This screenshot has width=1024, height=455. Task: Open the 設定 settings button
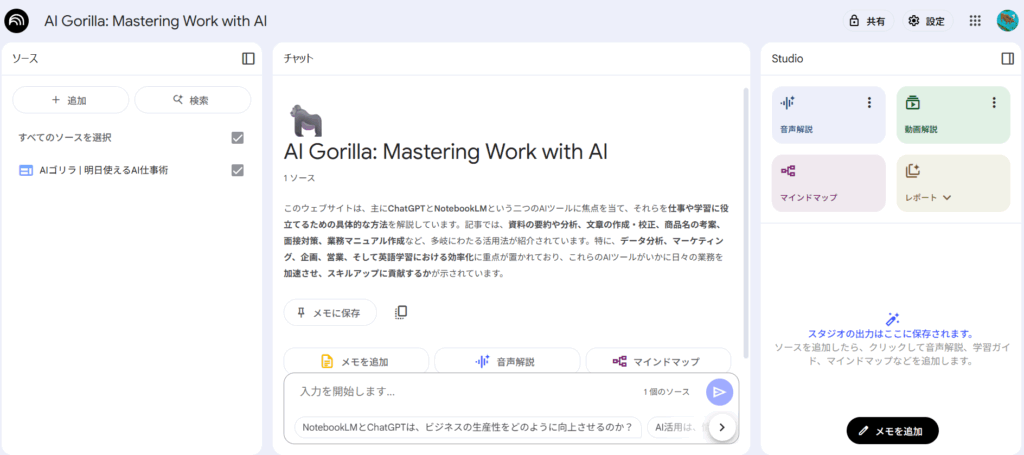pos(927,21)
